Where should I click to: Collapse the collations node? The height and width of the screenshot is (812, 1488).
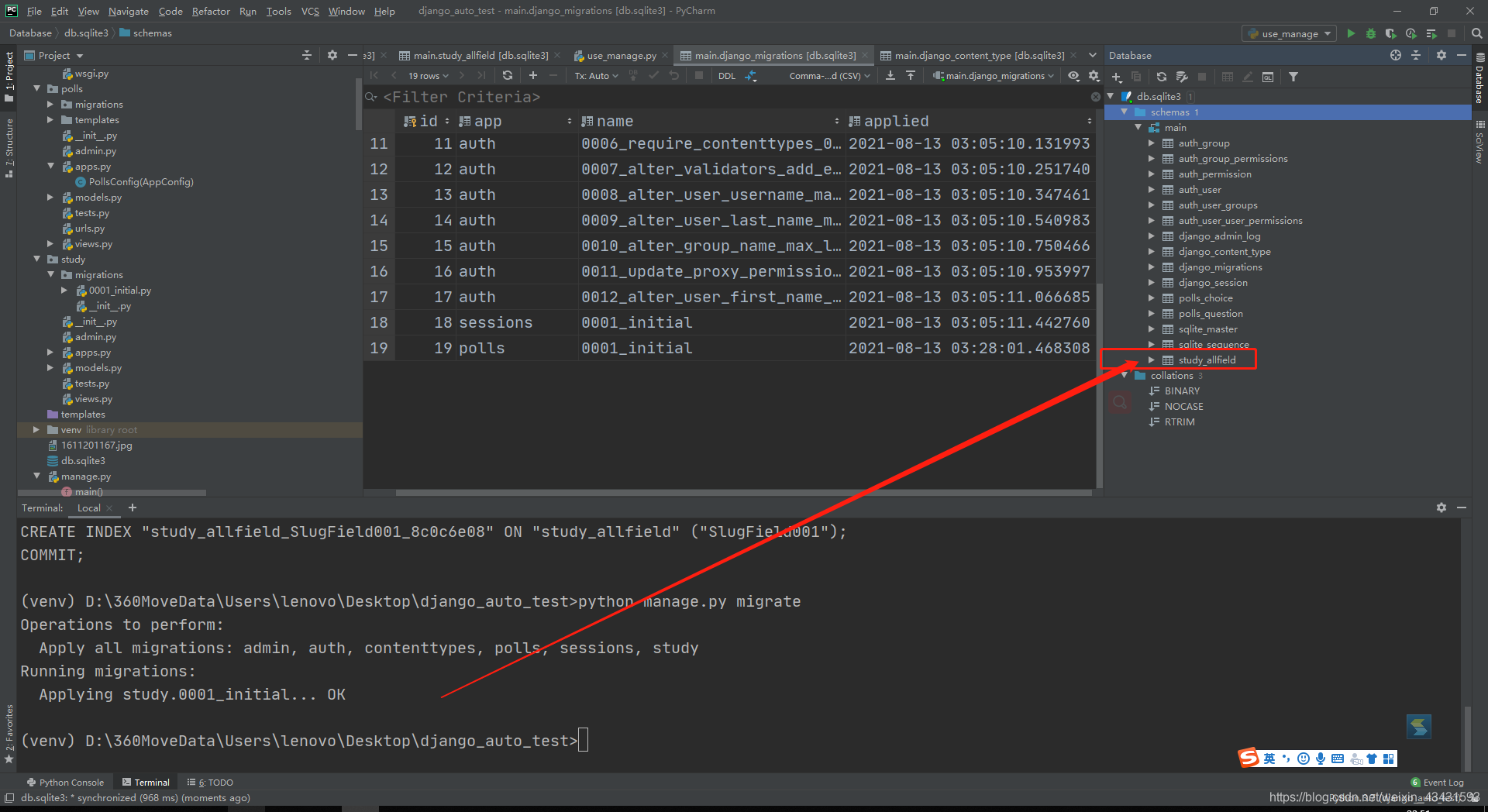pyautogui.click(x=1125, y=375)
